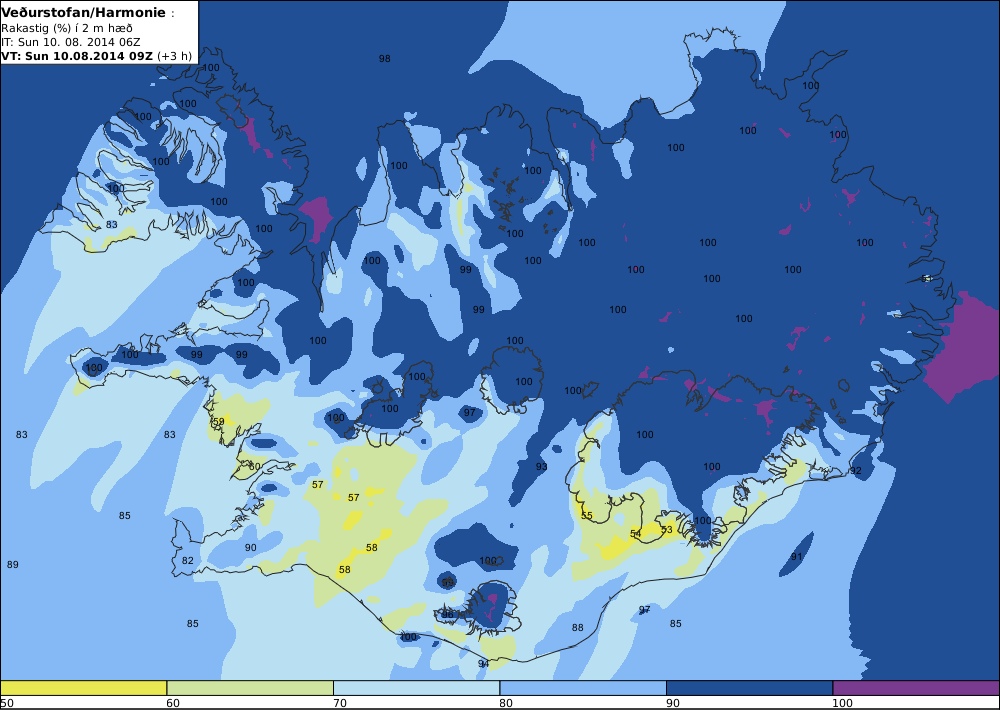Click the 98 value over the northern sea
The width and height of the screenshot is (1000, 710).
pos(385,59)
